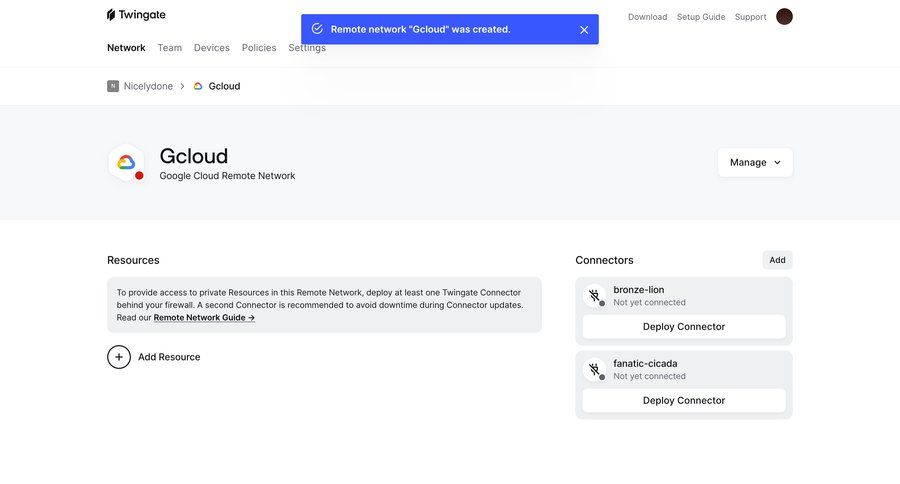Open the Policies tab

point(259,48)
